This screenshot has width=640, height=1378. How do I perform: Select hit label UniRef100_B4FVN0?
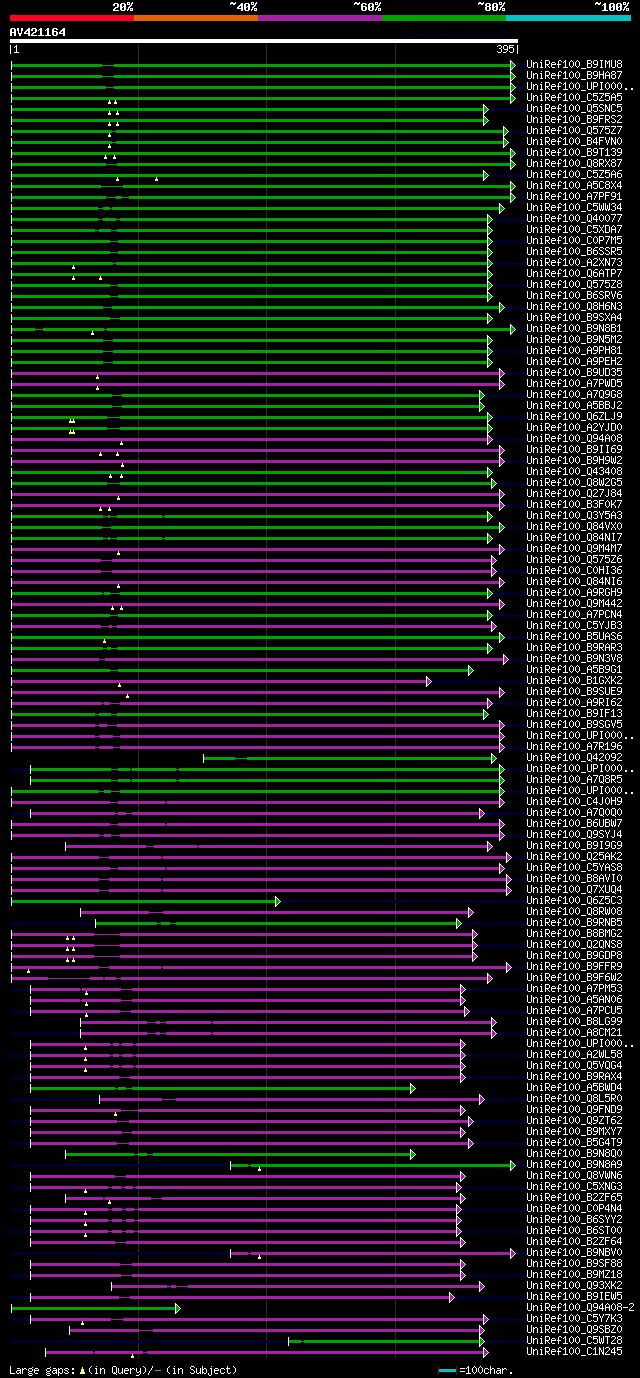pyautogui.click(x=574, y=141)
